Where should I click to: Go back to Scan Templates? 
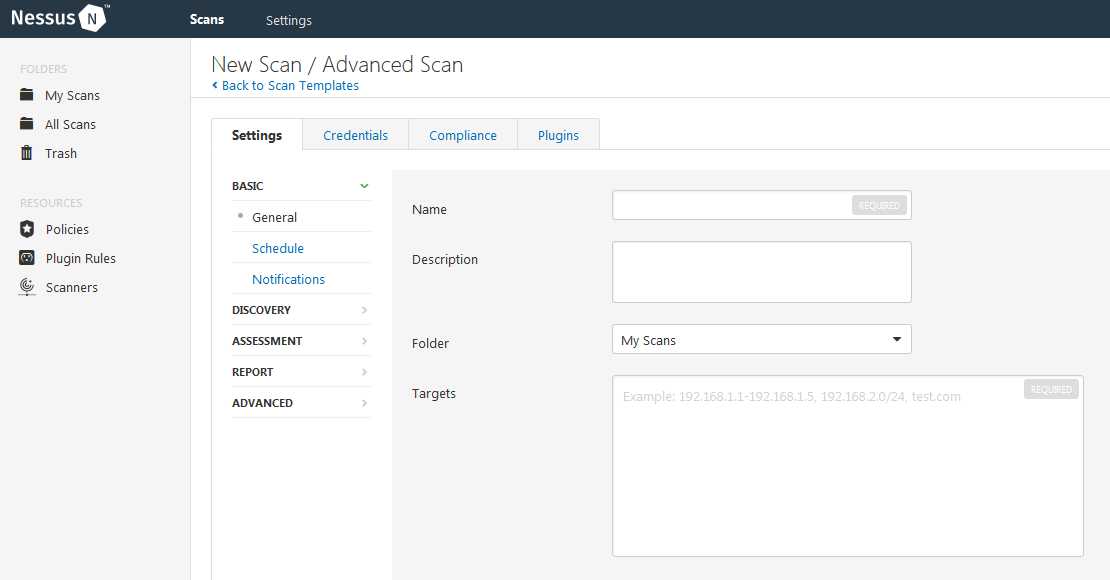pyautogui.click(x=285, y=86)
